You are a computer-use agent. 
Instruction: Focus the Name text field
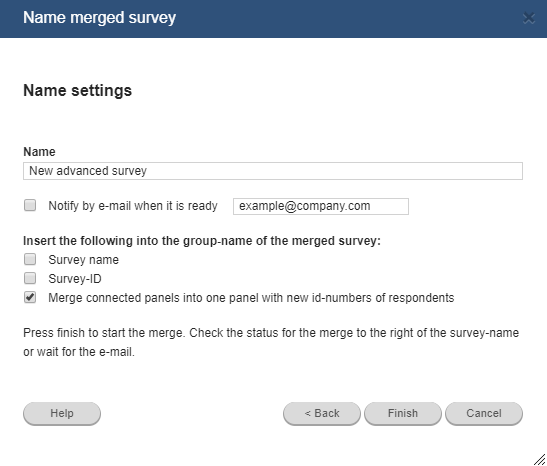273,171
